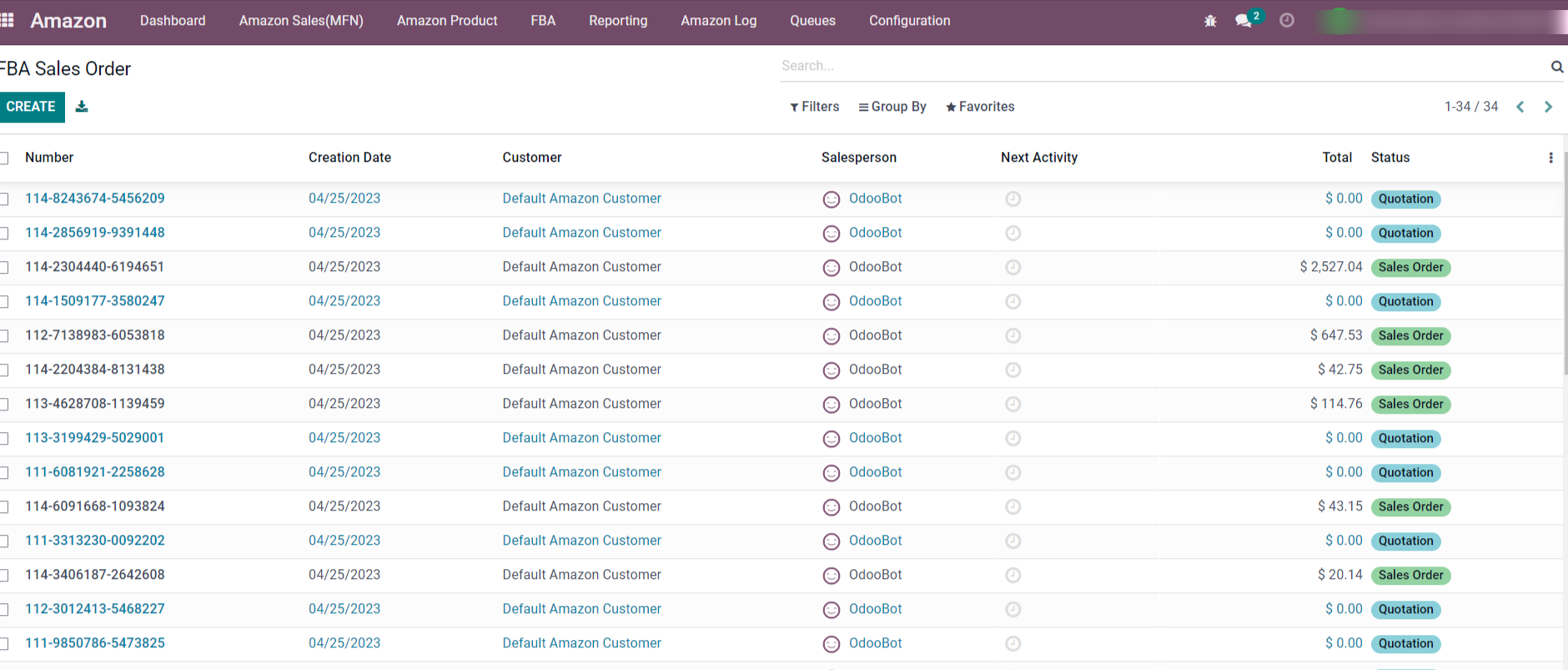This screenshot has height=670, width=1568.
Task: Click the vertical scrollbar on the right
Action: (1565, 263)
